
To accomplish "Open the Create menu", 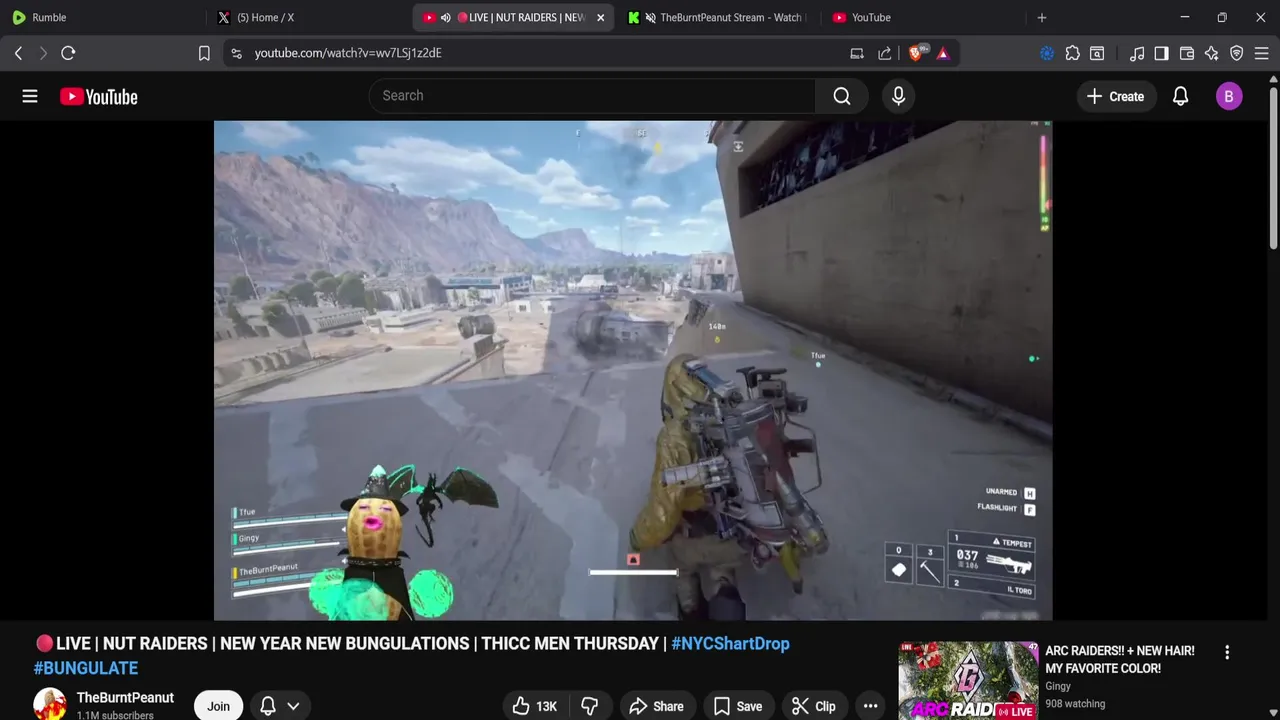I will coord(1115,96).
